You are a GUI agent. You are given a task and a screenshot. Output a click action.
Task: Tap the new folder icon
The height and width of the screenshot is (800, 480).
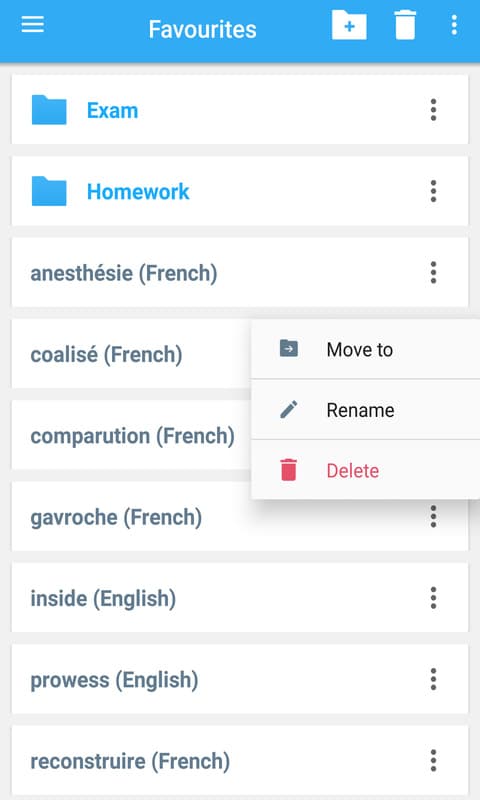(x=349, y=24)
